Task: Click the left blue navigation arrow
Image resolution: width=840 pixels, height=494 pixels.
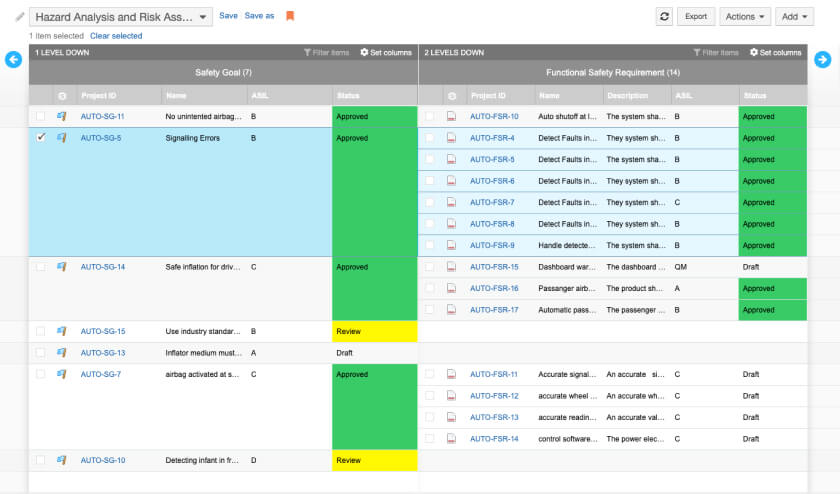Action: click(x=14, y=60)
